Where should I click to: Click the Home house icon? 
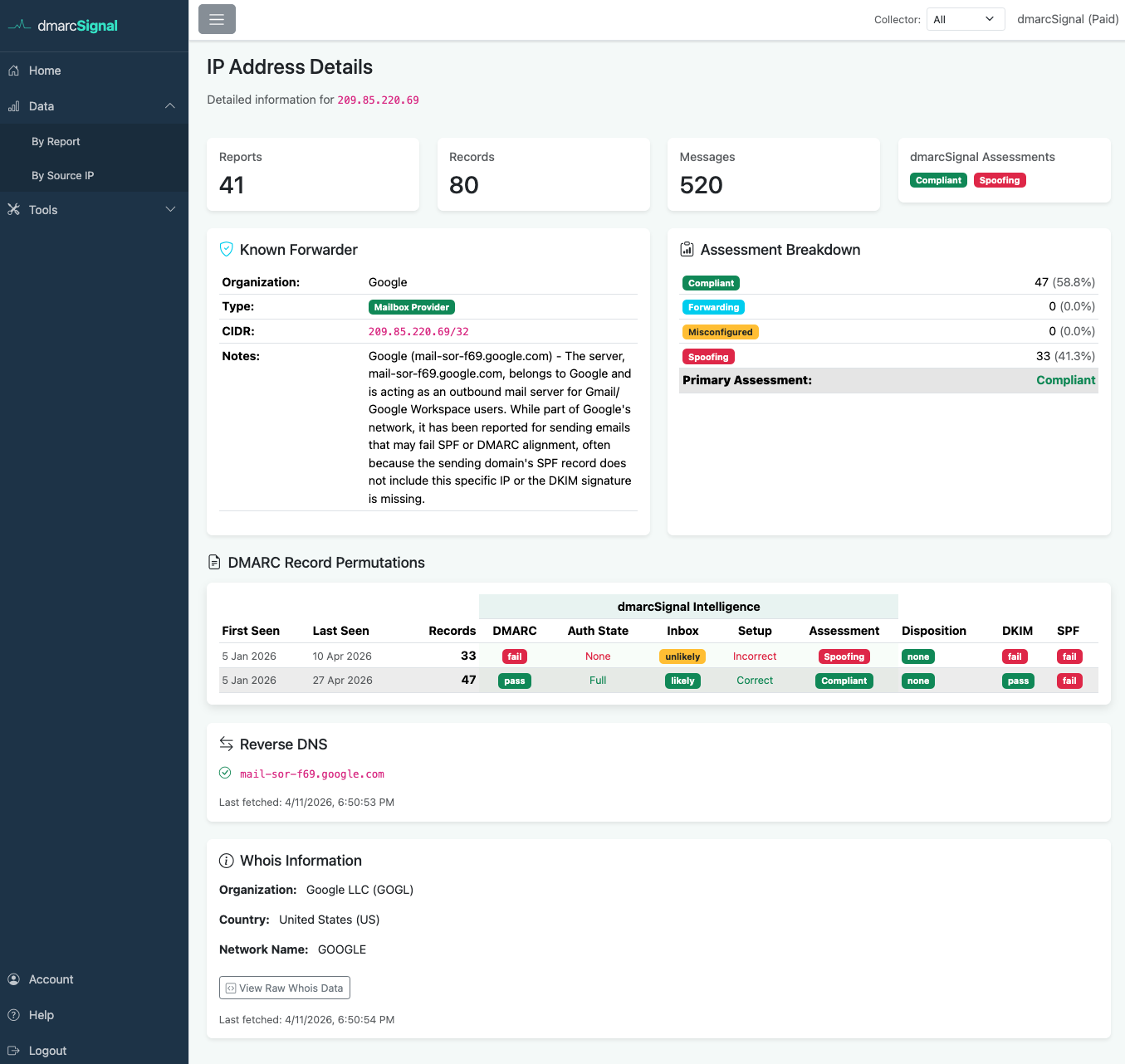[14, 71]
